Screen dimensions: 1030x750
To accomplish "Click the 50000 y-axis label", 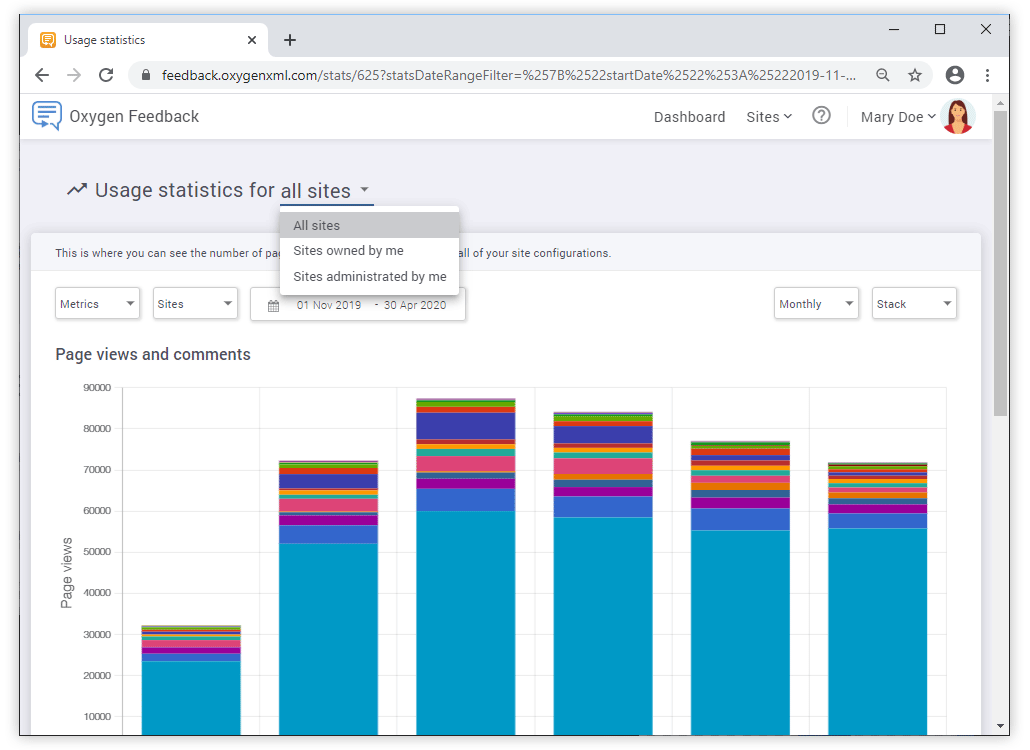I will coord(97,552).
